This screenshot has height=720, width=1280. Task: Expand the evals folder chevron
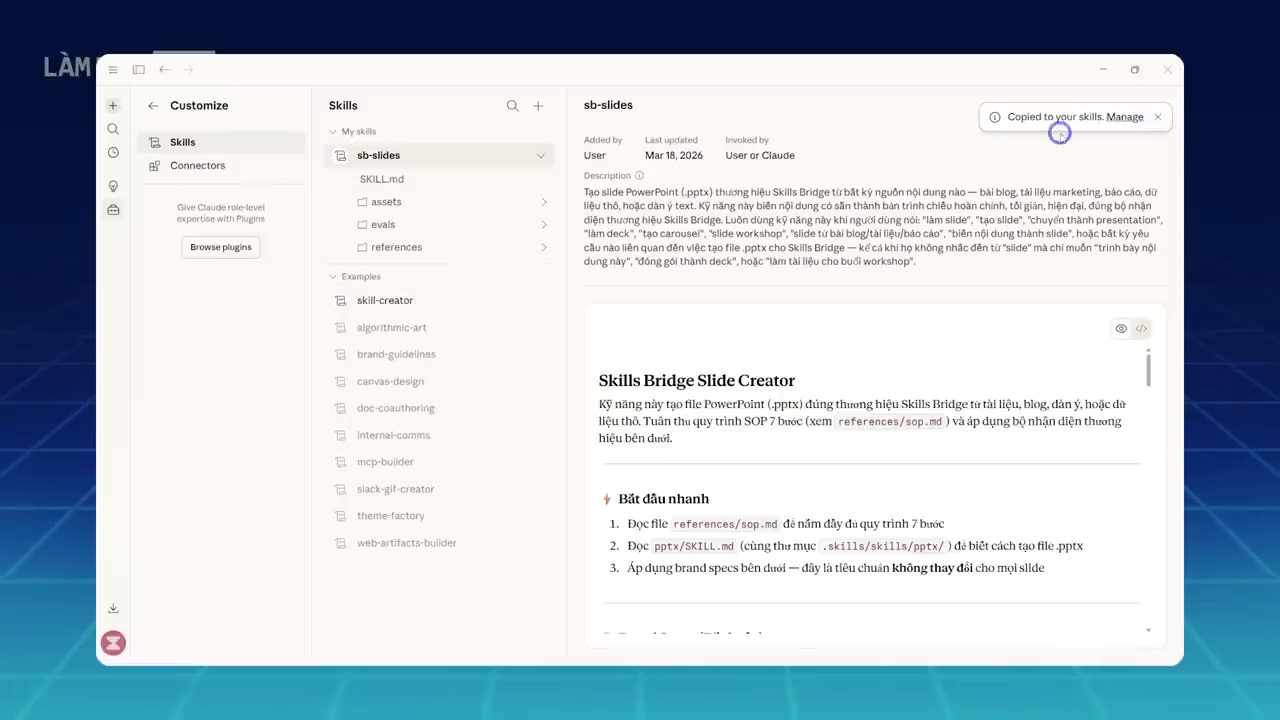click(x=544, y=225)
